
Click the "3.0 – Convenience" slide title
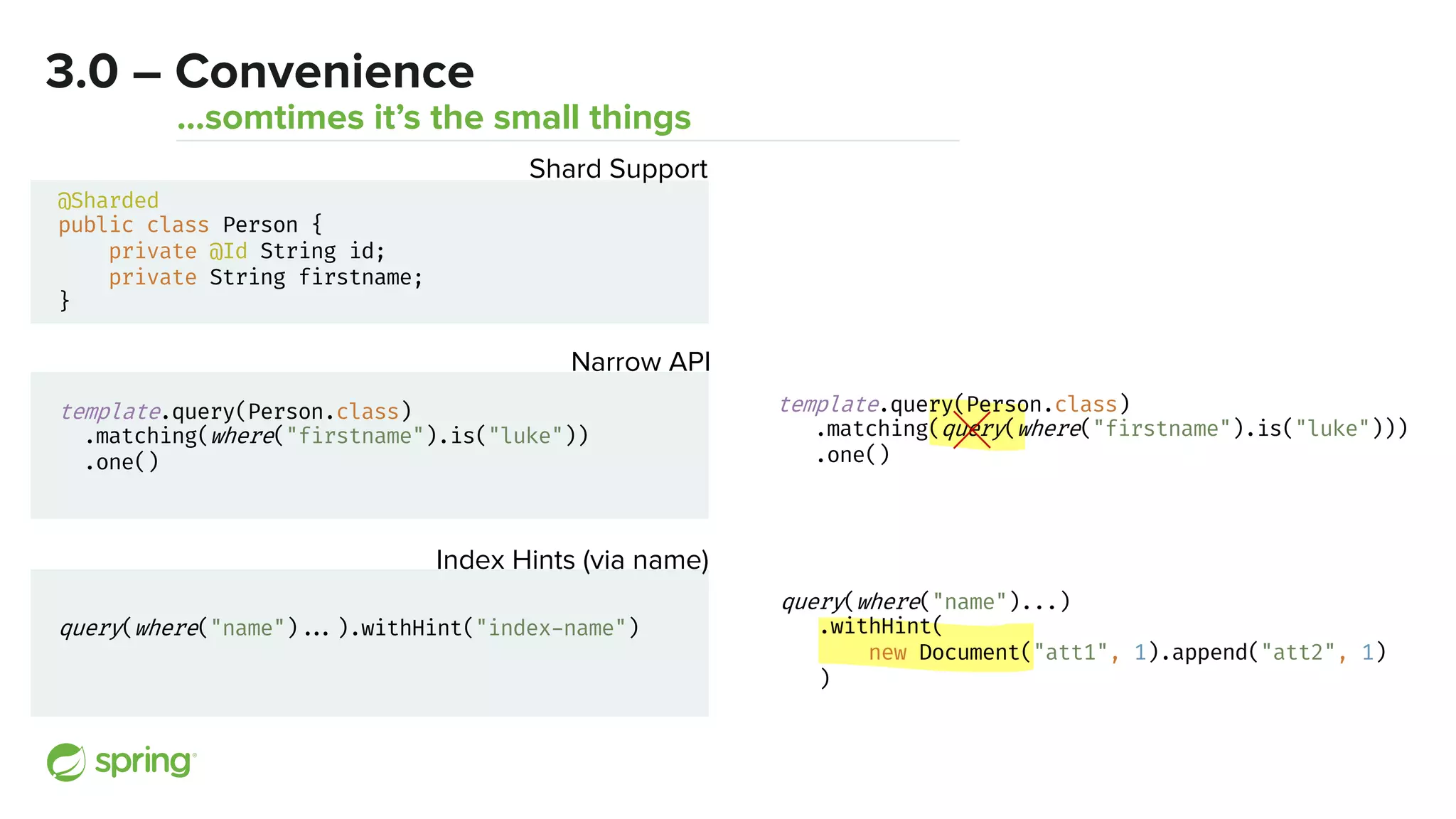click(x=259, y=72)
